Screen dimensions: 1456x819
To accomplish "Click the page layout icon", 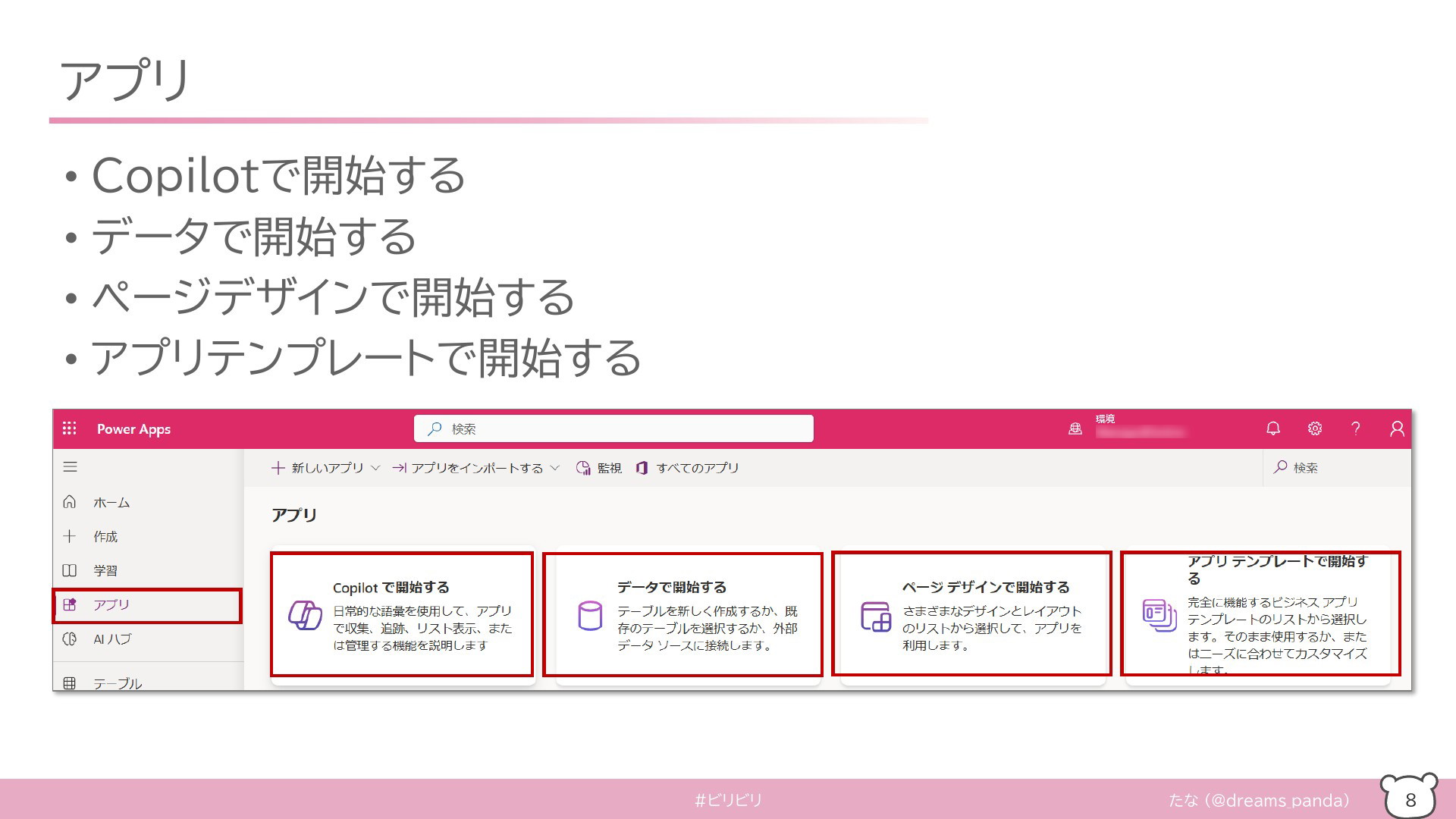I will click(876, 617).
